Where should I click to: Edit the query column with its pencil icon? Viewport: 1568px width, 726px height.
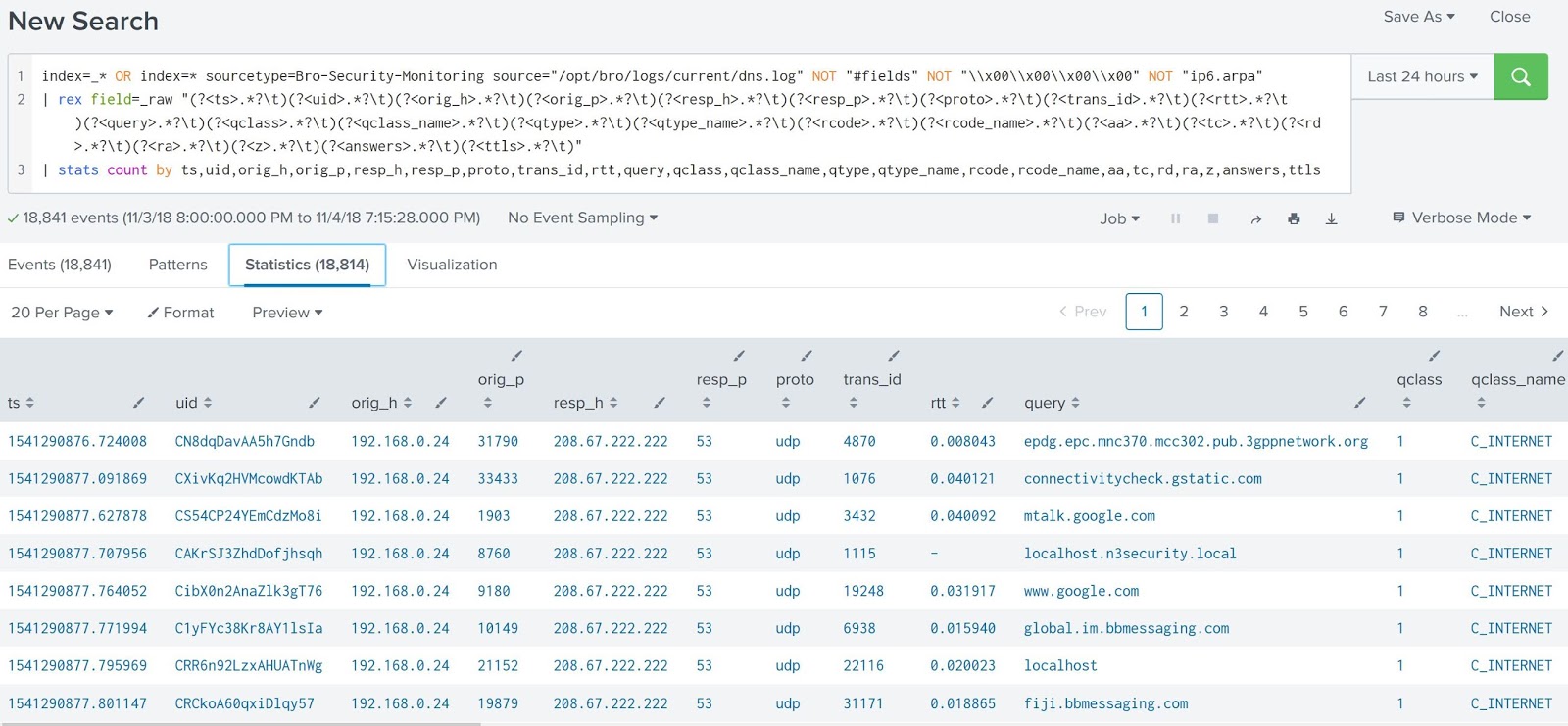pos(1360,403)
